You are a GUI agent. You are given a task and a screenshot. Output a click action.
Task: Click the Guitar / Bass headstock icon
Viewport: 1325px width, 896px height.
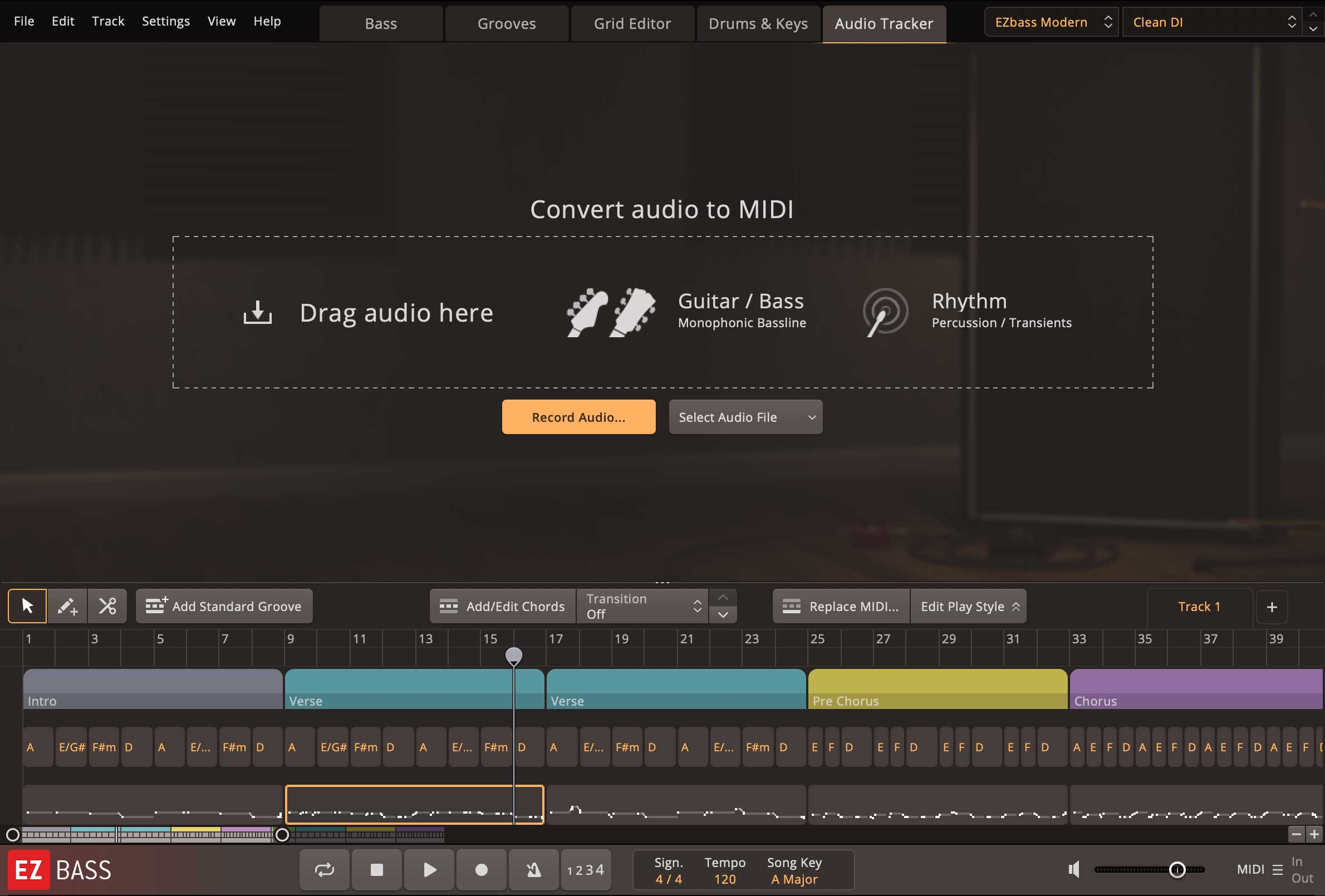[x=611, y=312]
